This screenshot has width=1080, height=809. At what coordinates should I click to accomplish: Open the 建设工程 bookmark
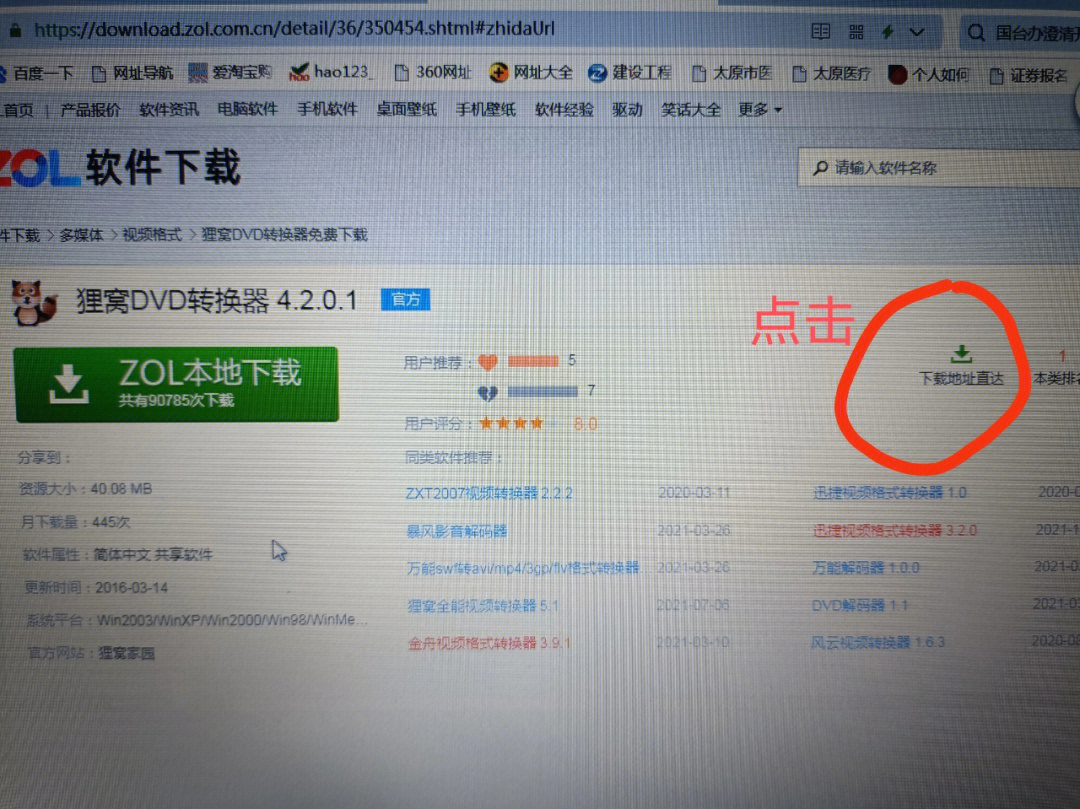(x=630, y=72)
